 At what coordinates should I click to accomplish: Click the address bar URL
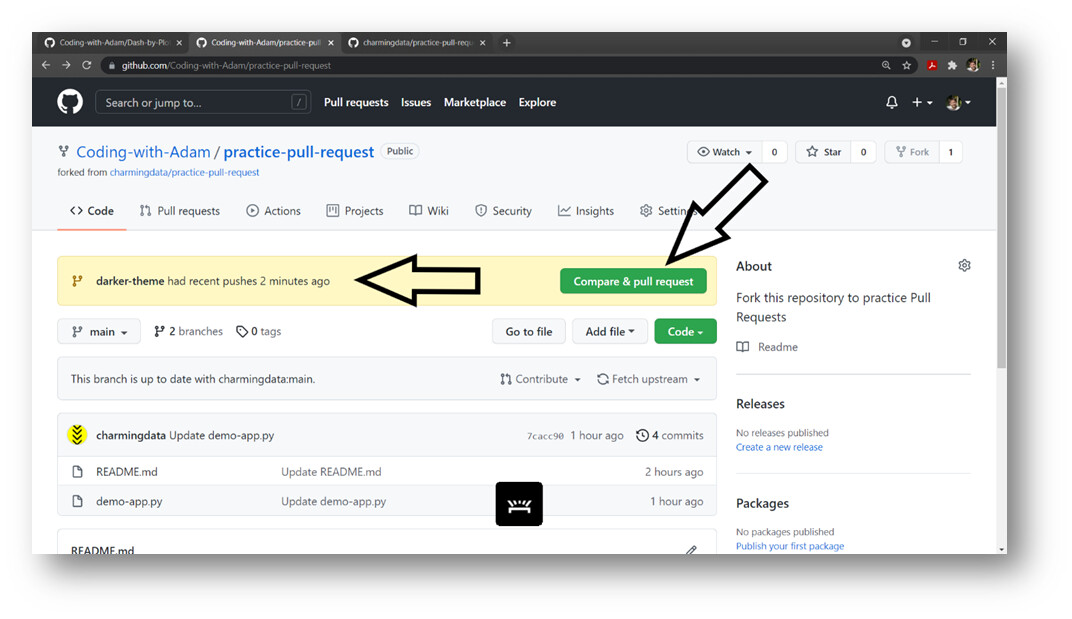(226, 66)
